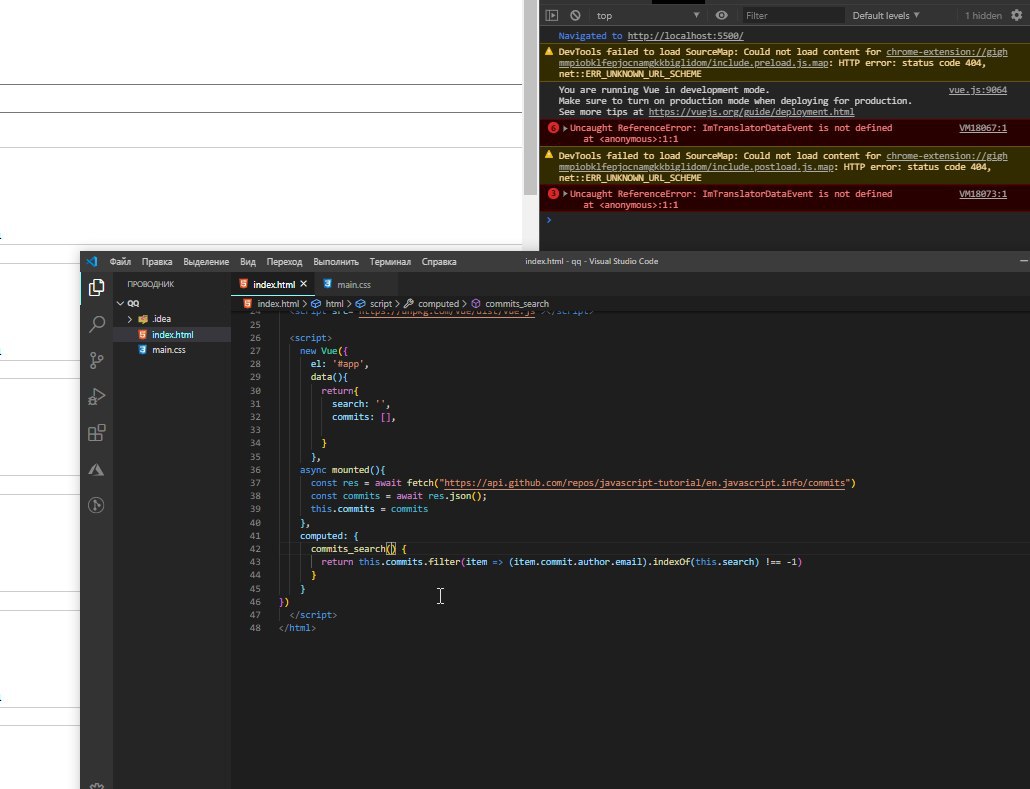Click the 'computed: {' code line
Image resolution: width=1030 pixels, height=789 pixels.
pos(329,535)
